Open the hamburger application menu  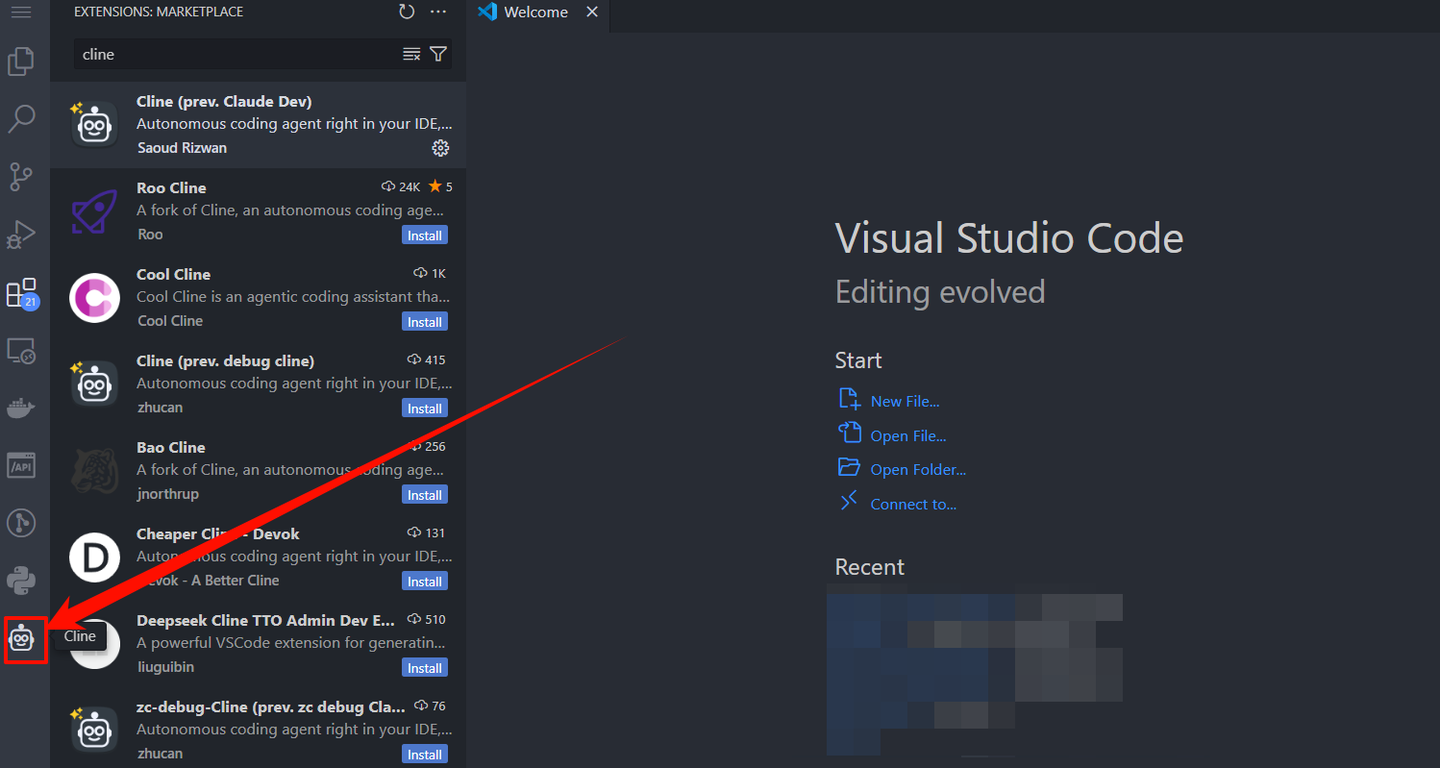pyautogui.click(x=21, y=12)
